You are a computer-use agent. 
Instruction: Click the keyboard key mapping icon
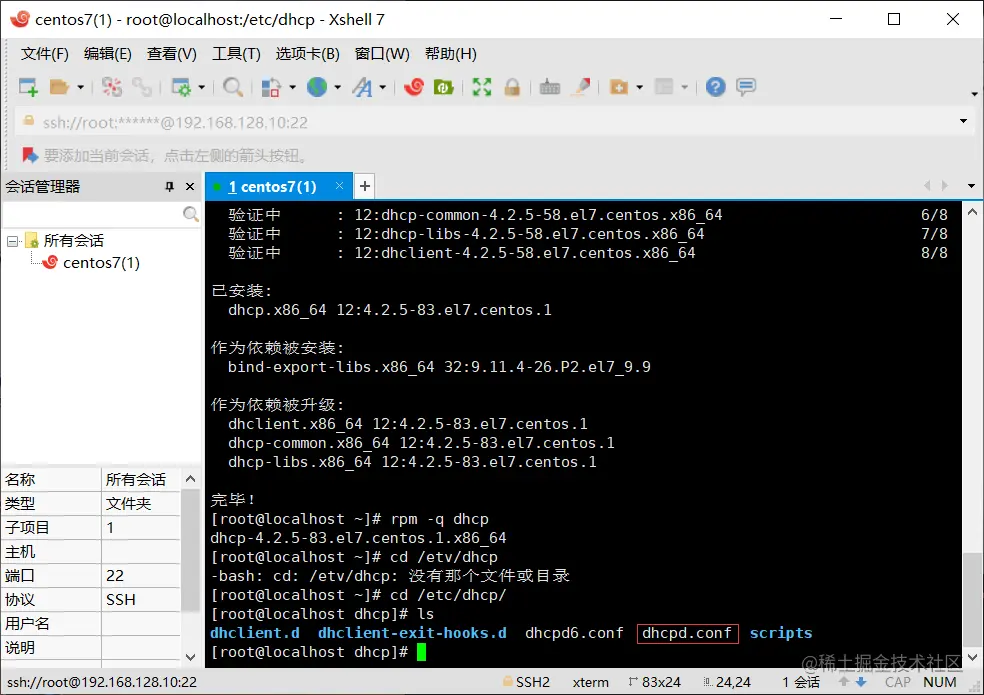pyautogui.click(x=550, y=87)
